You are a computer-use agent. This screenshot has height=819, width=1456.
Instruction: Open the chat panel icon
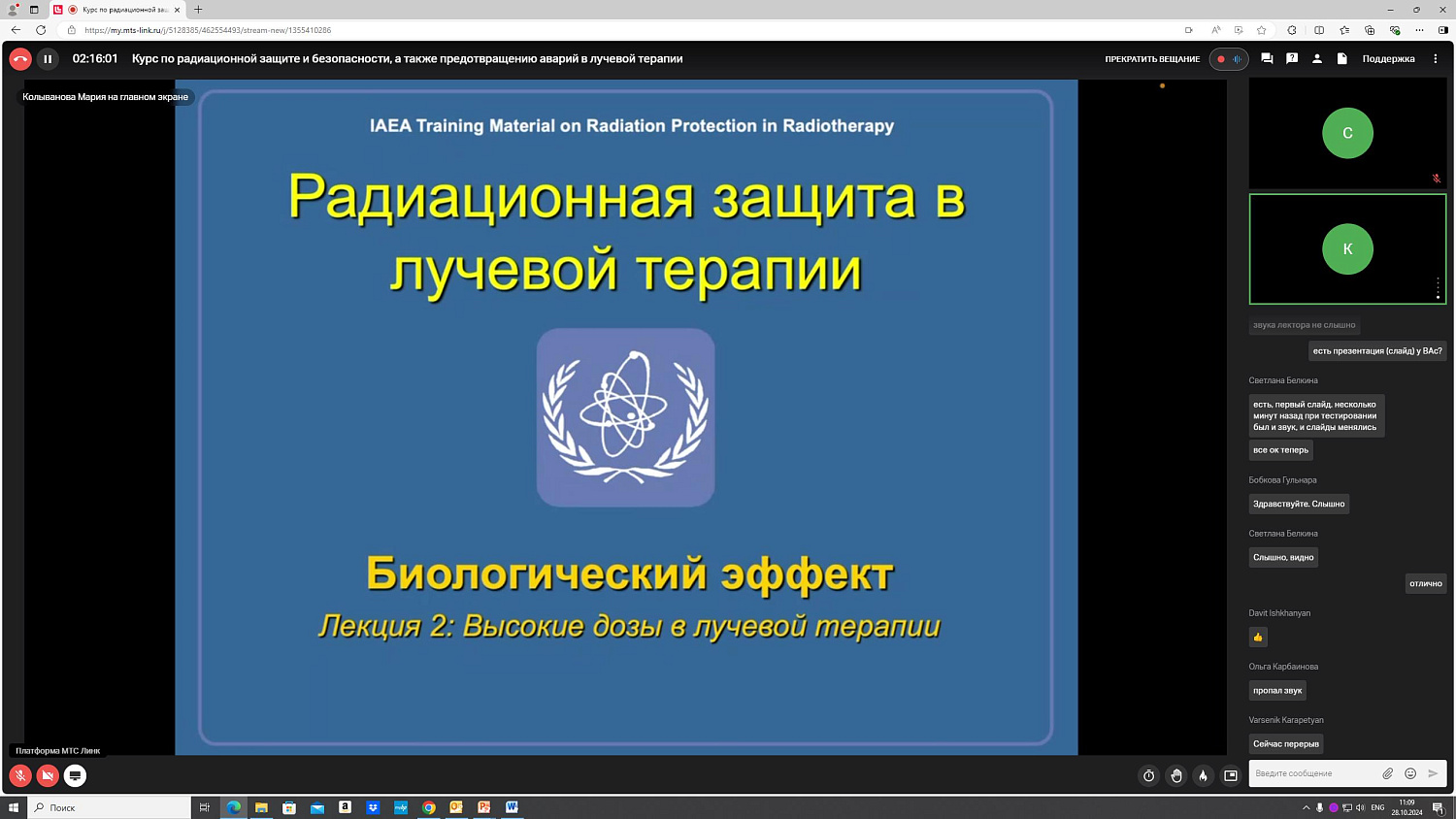coord(1267,59)
